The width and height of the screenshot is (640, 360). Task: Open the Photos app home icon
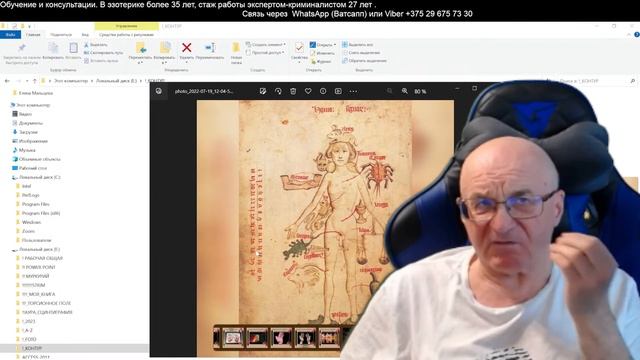click(x=159, y=91)
